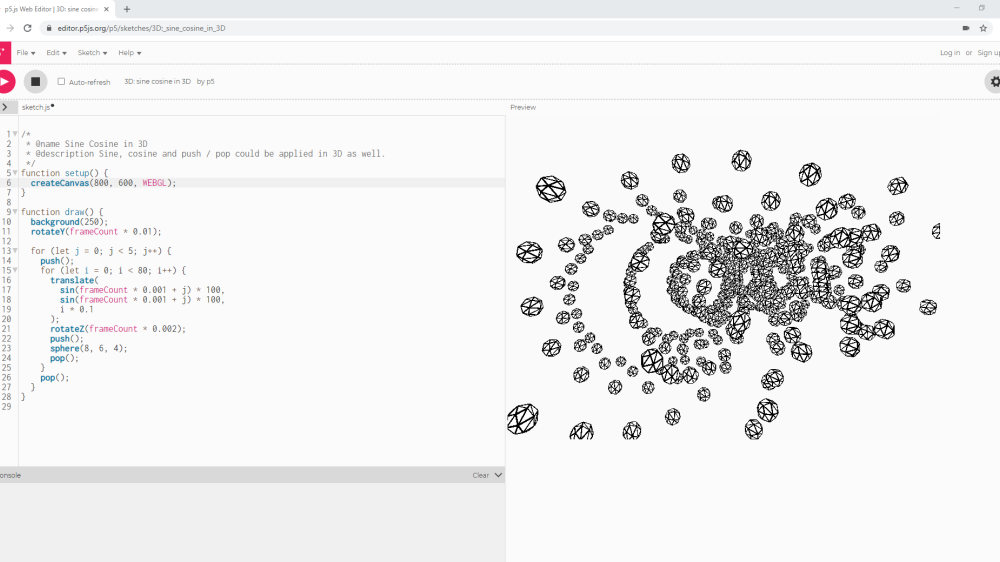The image size is (1000, 562).
Task: Enable the Auto-refresh checkbox
Action: (61, 82)
